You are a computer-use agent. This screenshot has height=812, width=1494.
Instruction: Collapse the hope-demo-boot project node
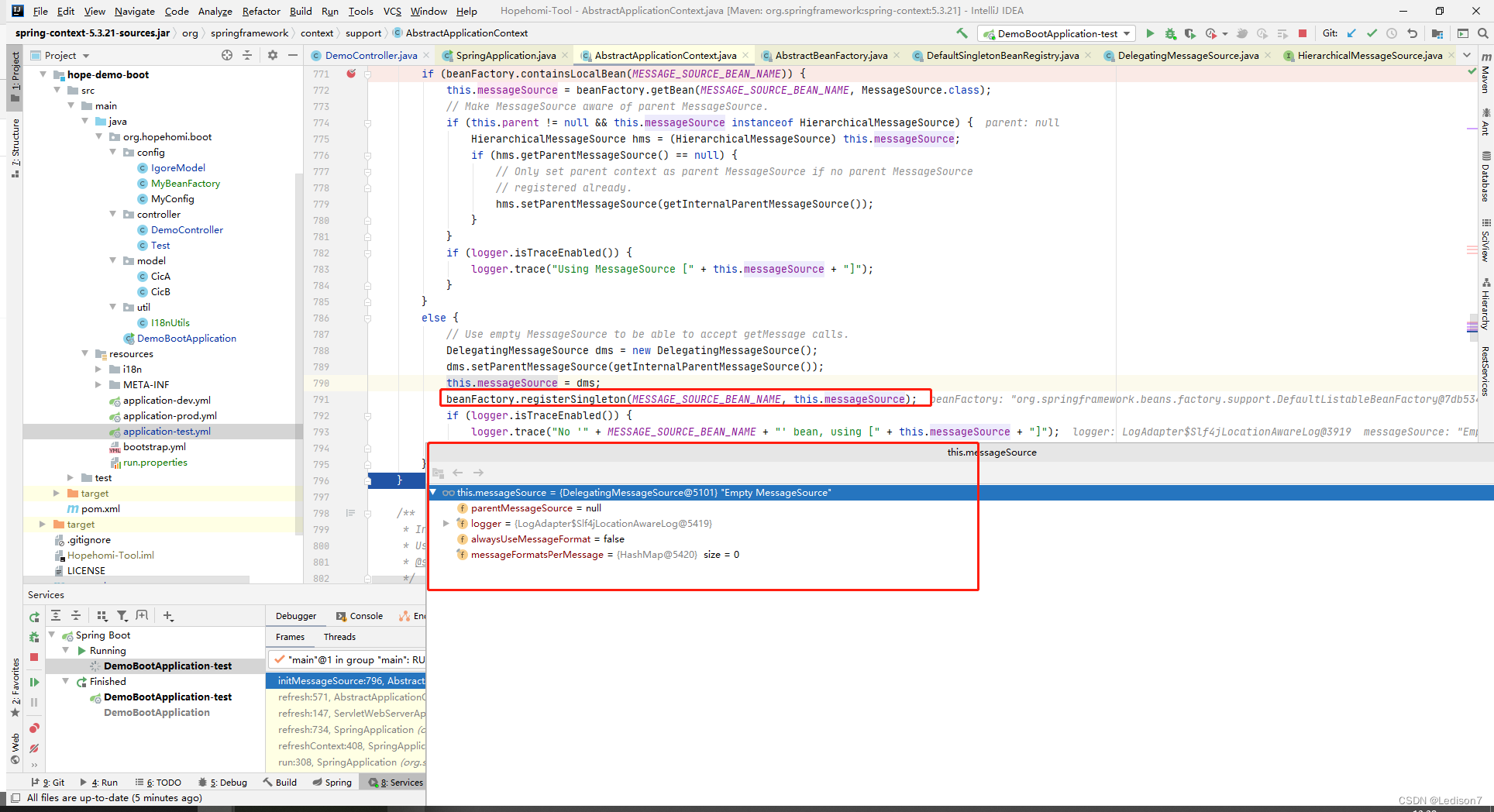coord(43,74)
